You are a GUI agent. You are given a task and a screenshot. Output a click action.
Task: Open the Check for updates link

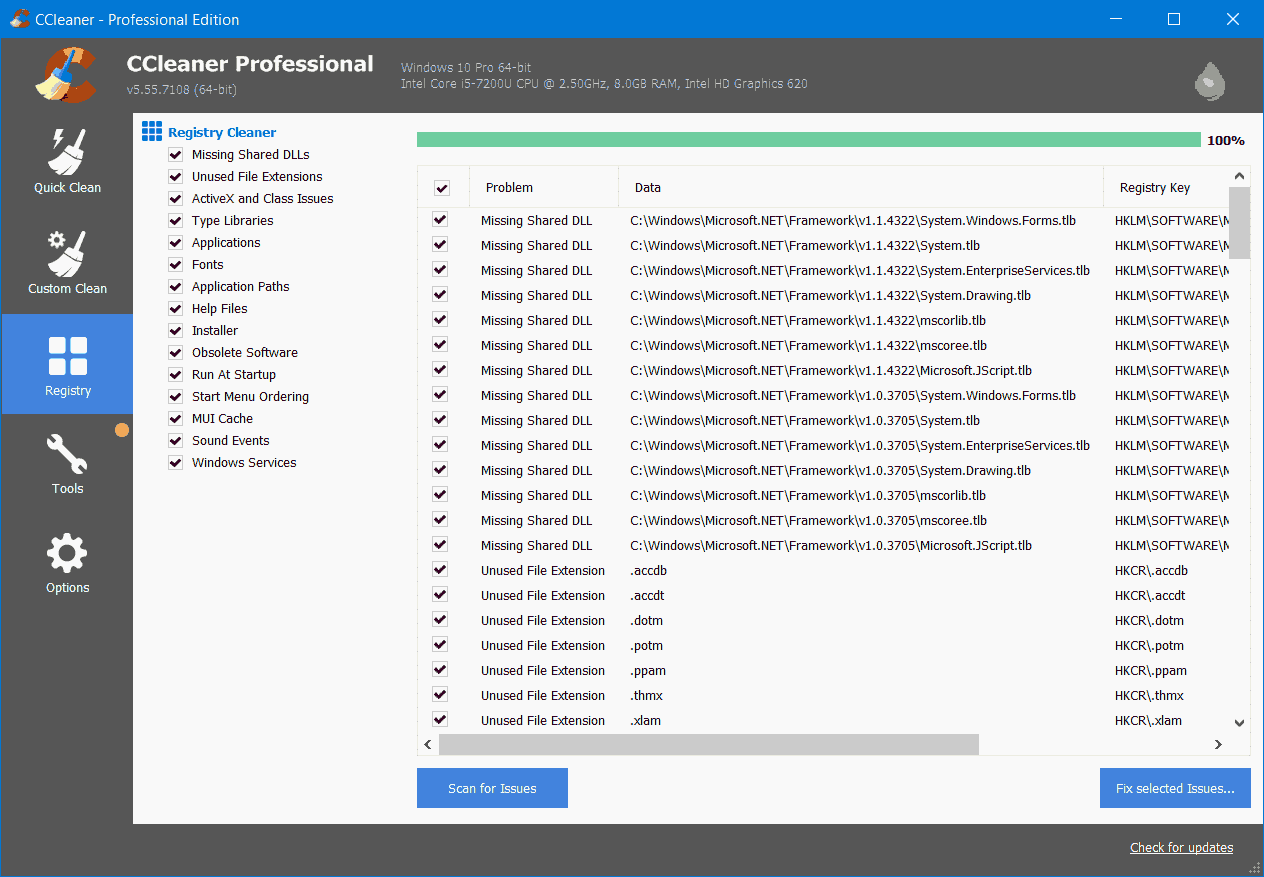coord(1181,847)
